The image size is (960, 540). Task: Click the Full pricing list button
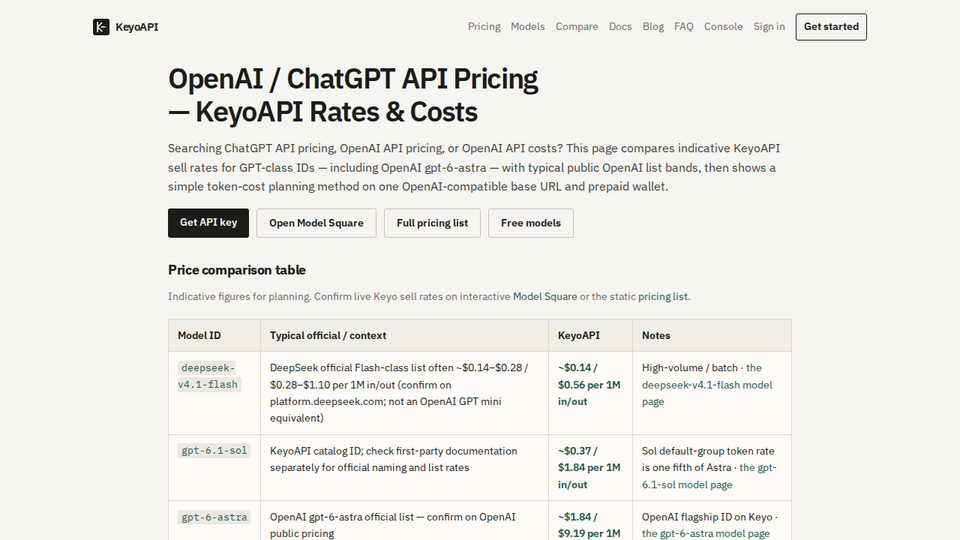[432, 223]
